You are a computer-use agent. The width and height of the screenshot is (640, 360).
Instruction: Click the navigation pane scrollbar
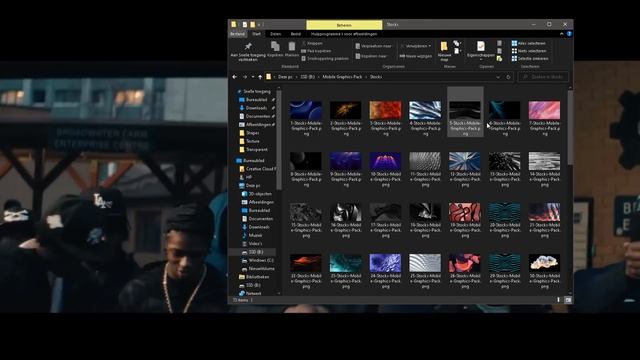[279, 140]
